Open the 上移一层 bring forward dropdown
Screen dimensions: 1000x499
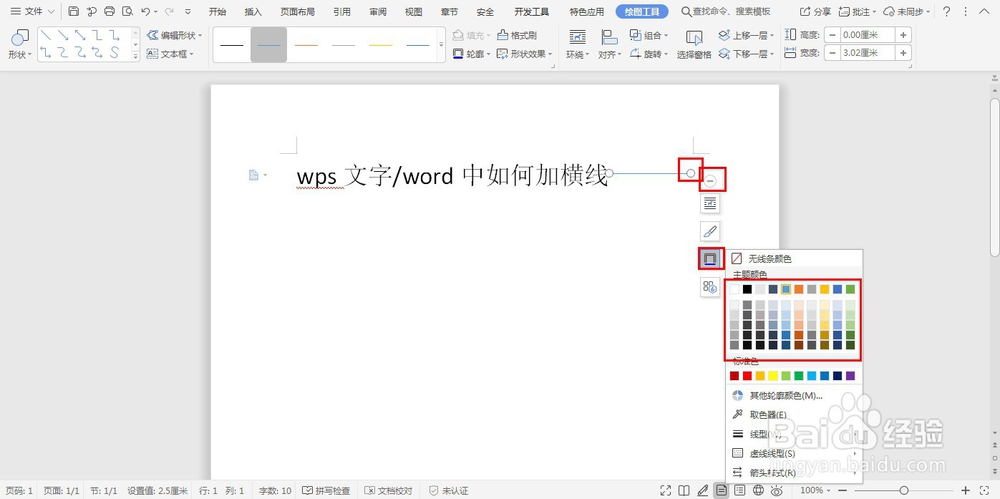[x=747, y=35]
